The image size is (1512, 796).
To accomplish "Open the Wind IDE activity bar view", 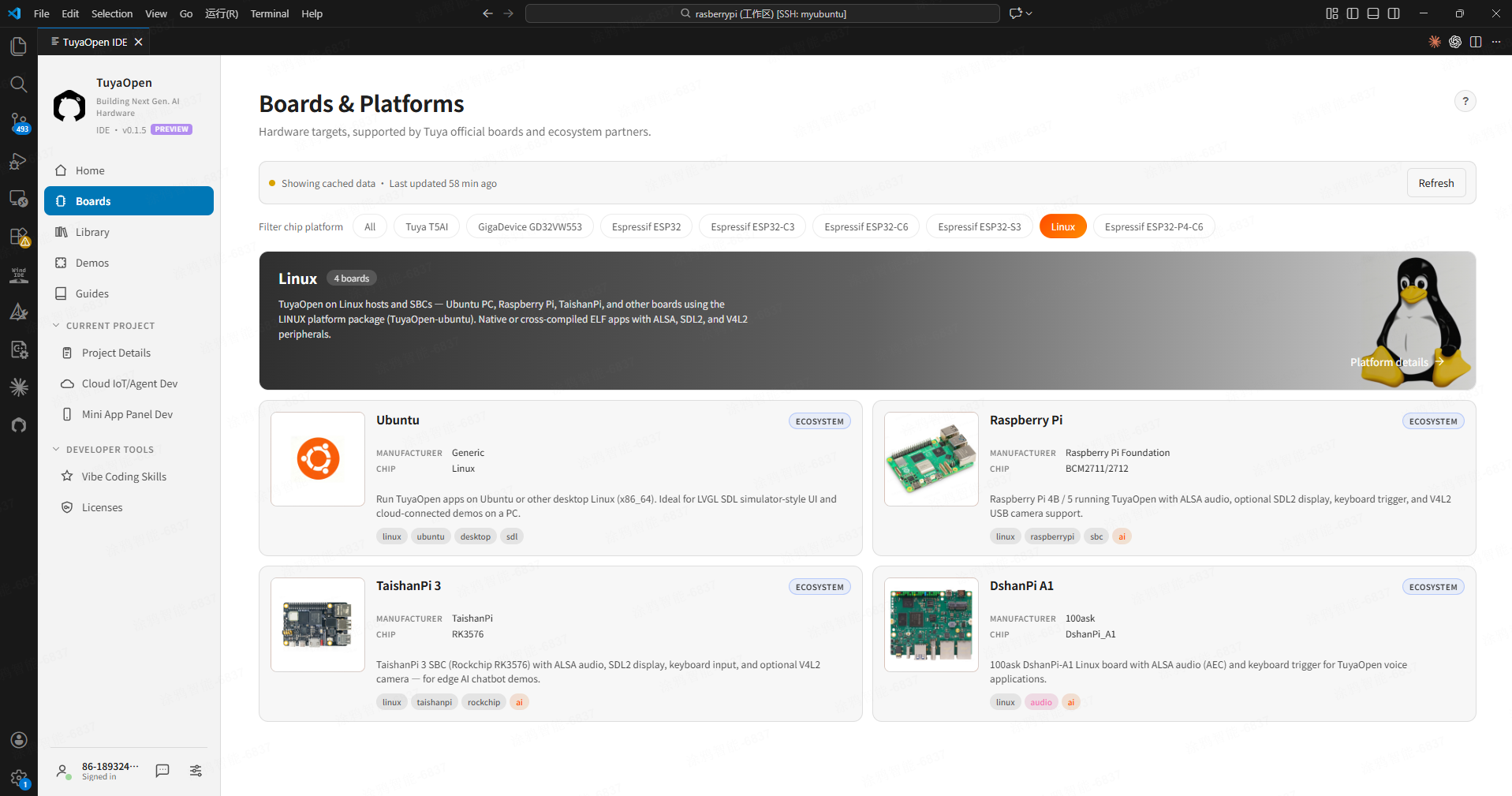I will coord(18,274).
